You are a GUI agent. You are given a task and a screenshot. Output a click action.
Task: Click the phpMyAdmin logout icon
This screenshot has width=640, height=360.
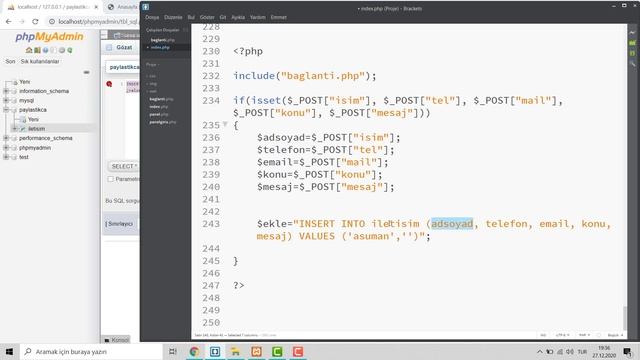(x=37, y=50)
